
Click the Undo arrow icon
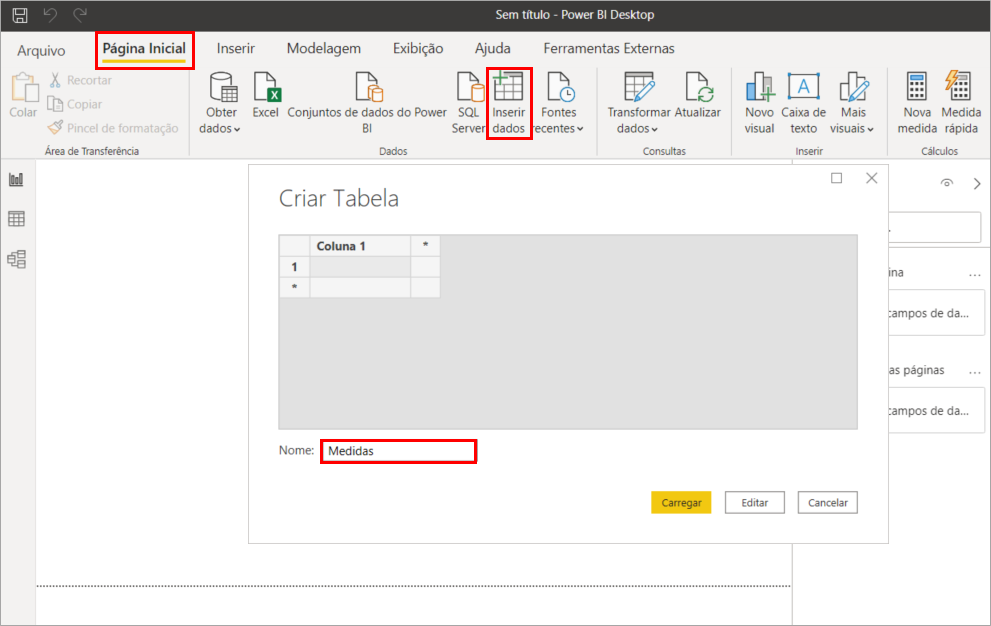coord(50,15)
